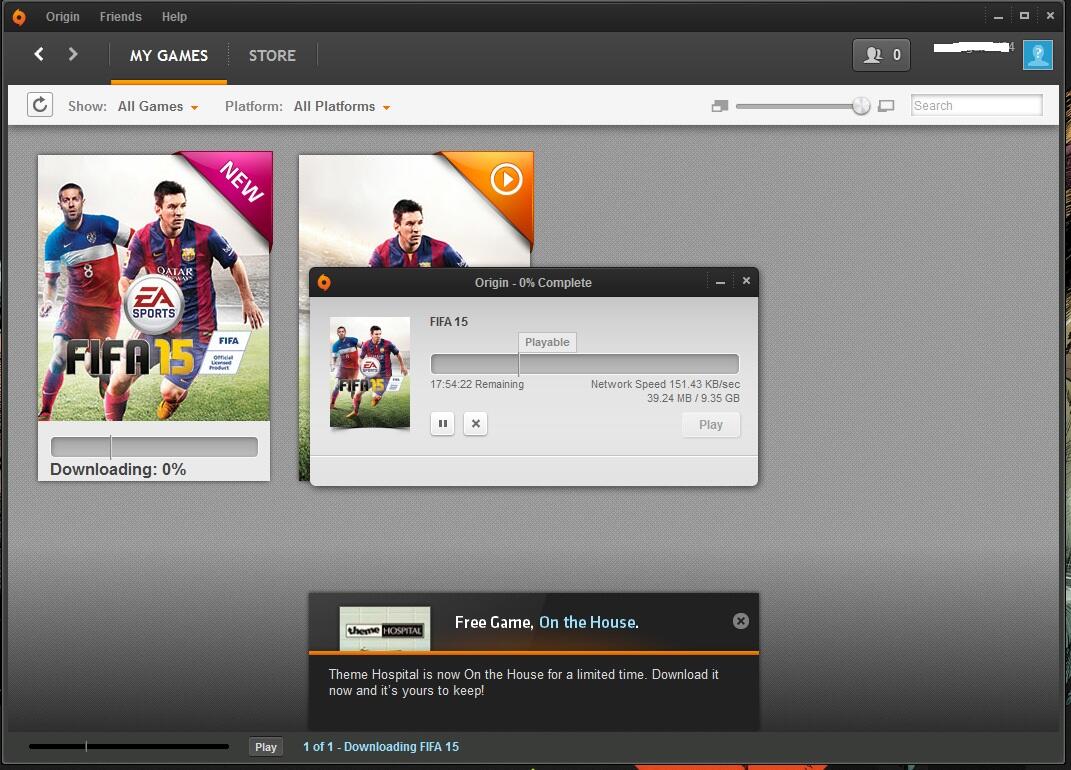
Task: Click the play icon on the second game tile
Action: [506, 180]
